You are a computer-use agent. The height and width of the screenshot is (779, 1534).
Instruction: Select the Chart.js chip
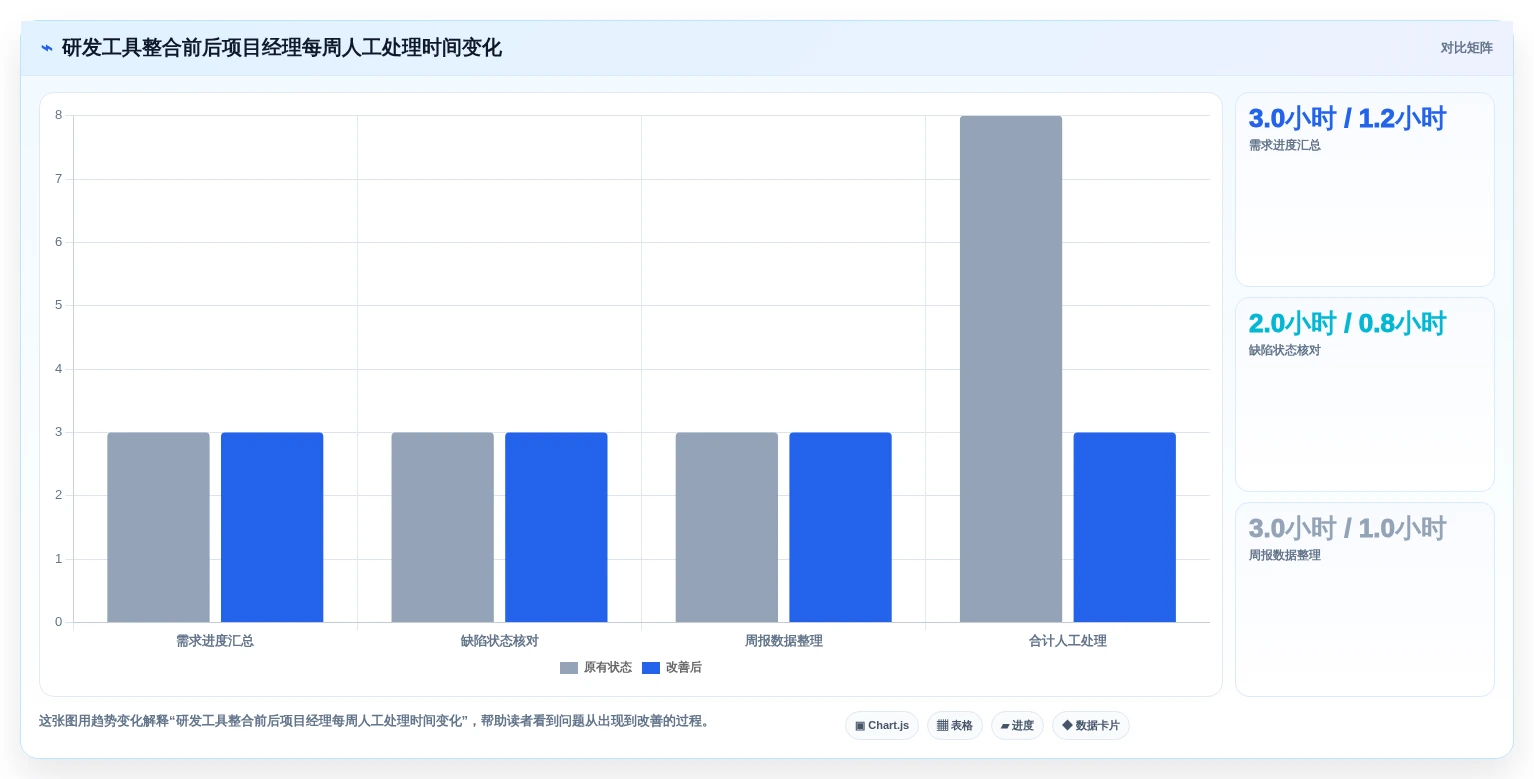coord(882,726)
